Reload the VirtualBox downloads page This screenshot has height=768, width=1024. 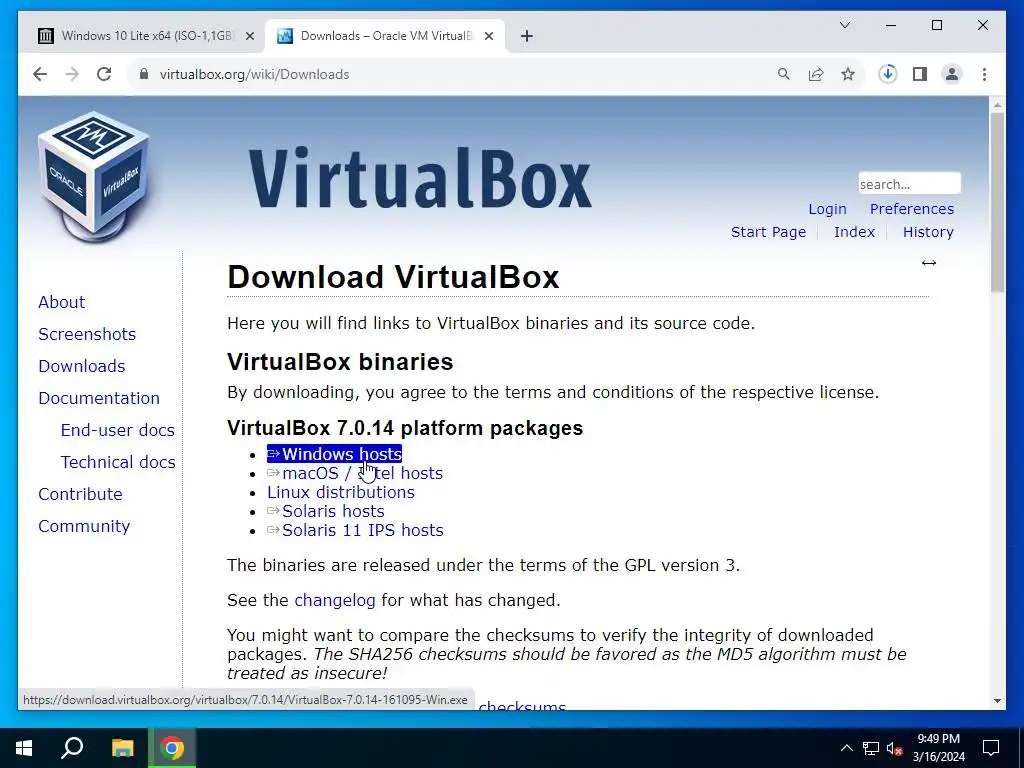click(x=104, y=74)
